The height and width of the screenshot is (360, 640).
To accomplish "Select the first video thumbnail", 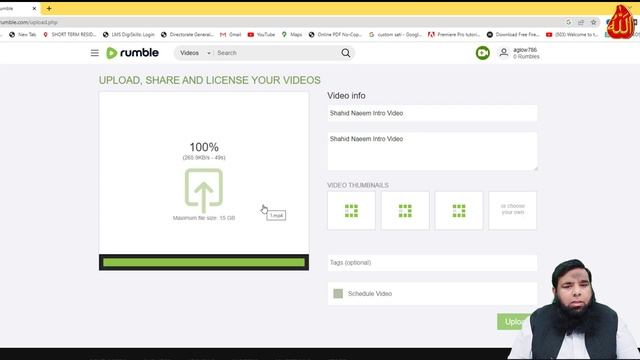I will pyautogui.click(x=351, y=211).
